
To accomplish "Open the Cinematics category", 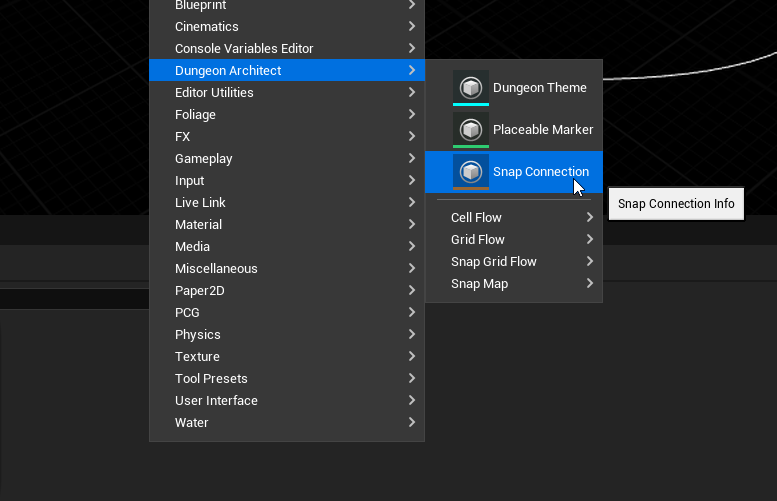I will (287, 26).
